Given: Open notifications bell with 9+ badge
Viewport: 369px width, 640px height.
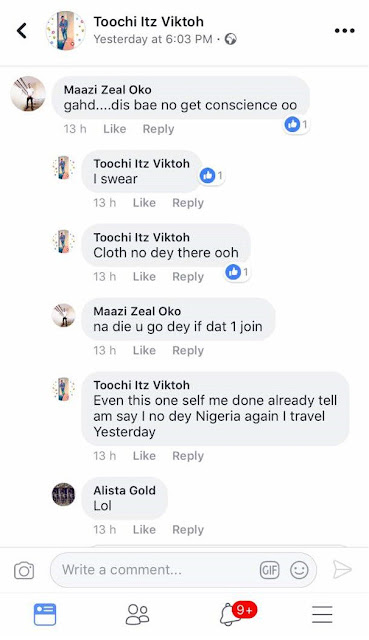Looking at the screenshot, I should (x=238, y=613).
